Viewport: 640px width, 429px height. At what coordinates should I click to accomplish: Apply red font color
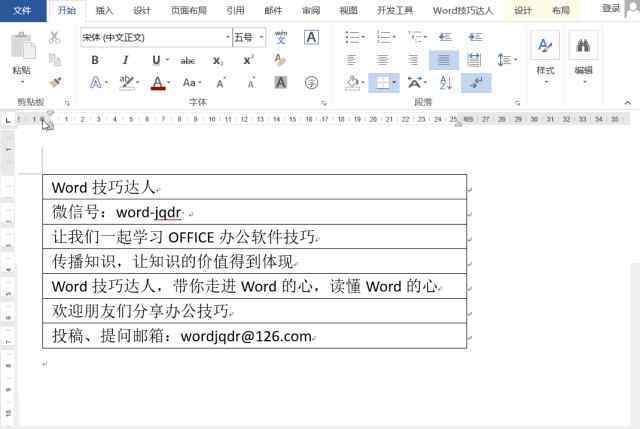[x=158, y=83]
